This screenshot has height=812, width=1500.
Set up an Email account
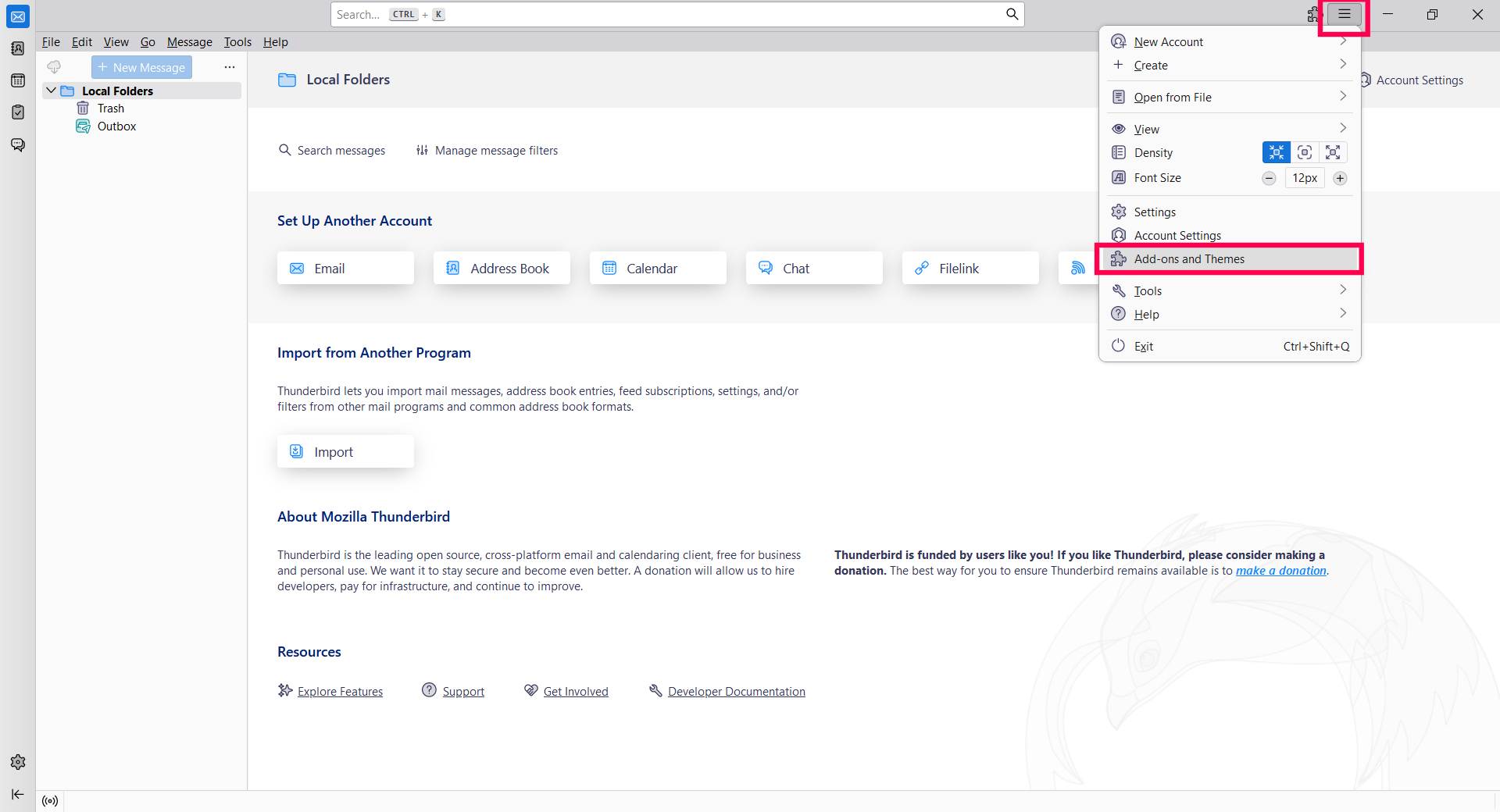pos(345,268)
